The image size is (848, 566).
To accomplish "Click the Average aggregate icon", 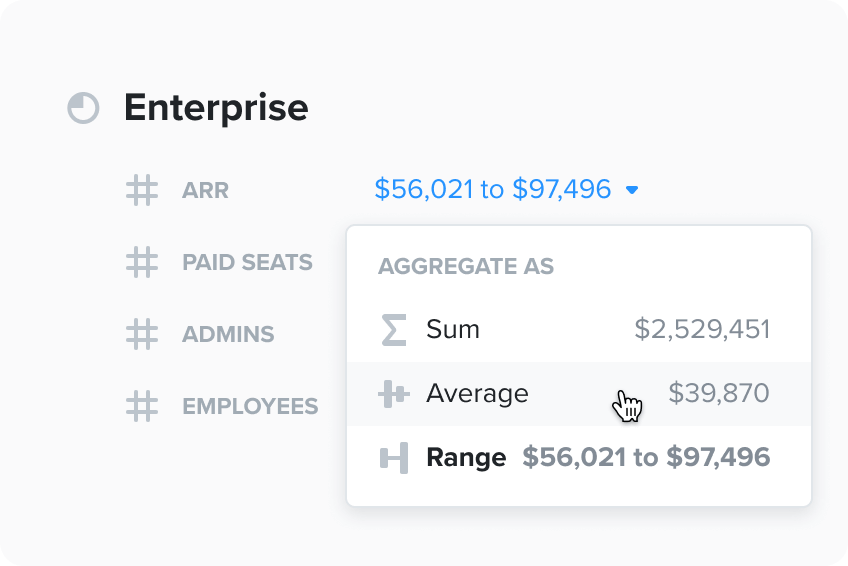I will tap(394, 394).
